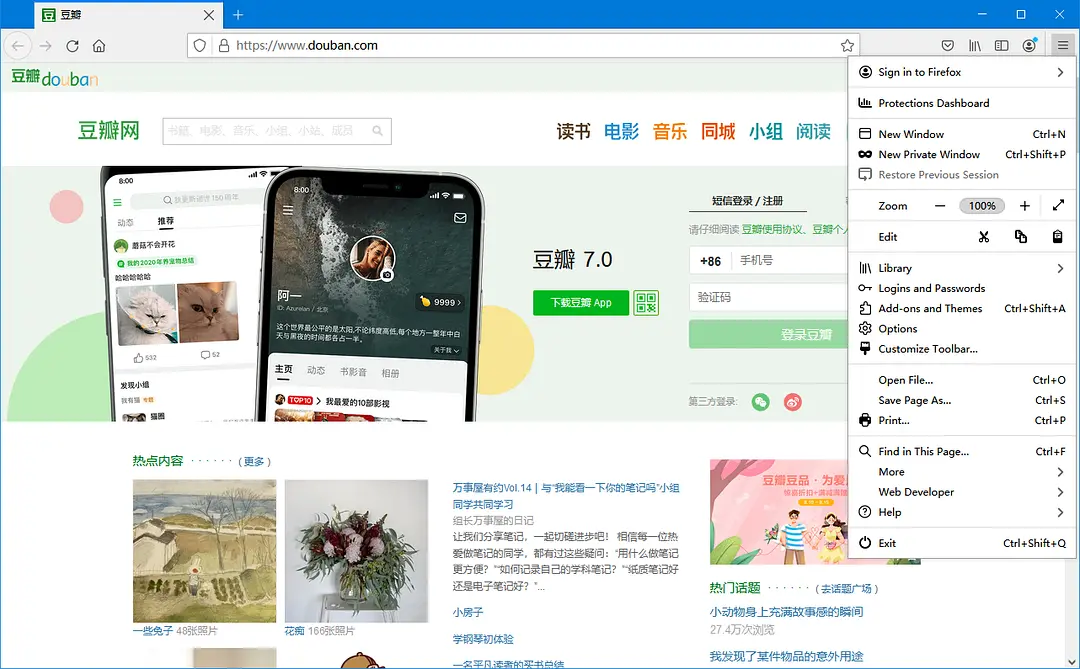Bookmark this page with star icon
Screen dimensions: 1080x669
pyautogui.click(x=847, y=46)
